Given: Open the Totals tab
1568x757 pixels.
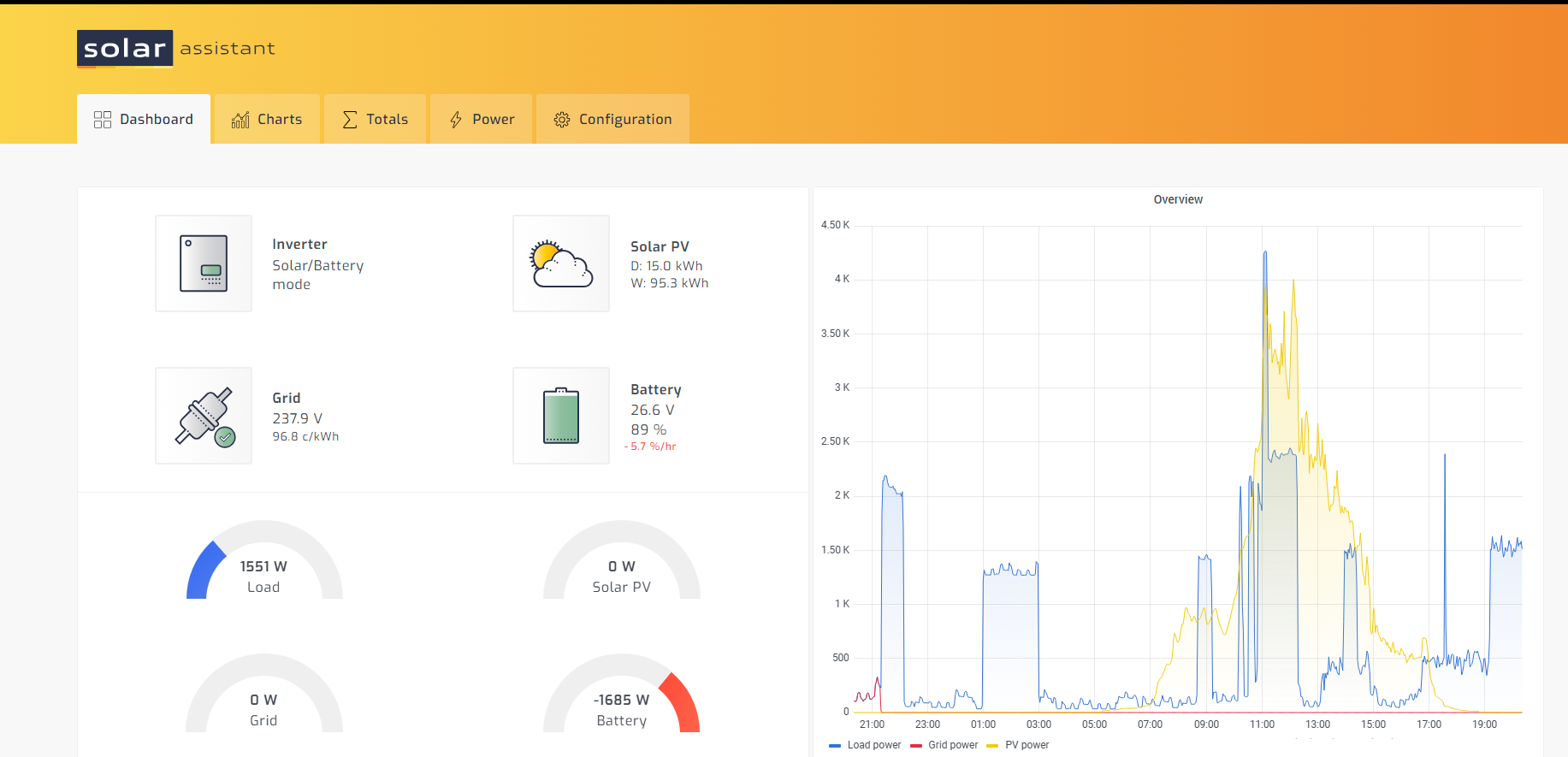Looking at the screenshot, I should 376,120.
